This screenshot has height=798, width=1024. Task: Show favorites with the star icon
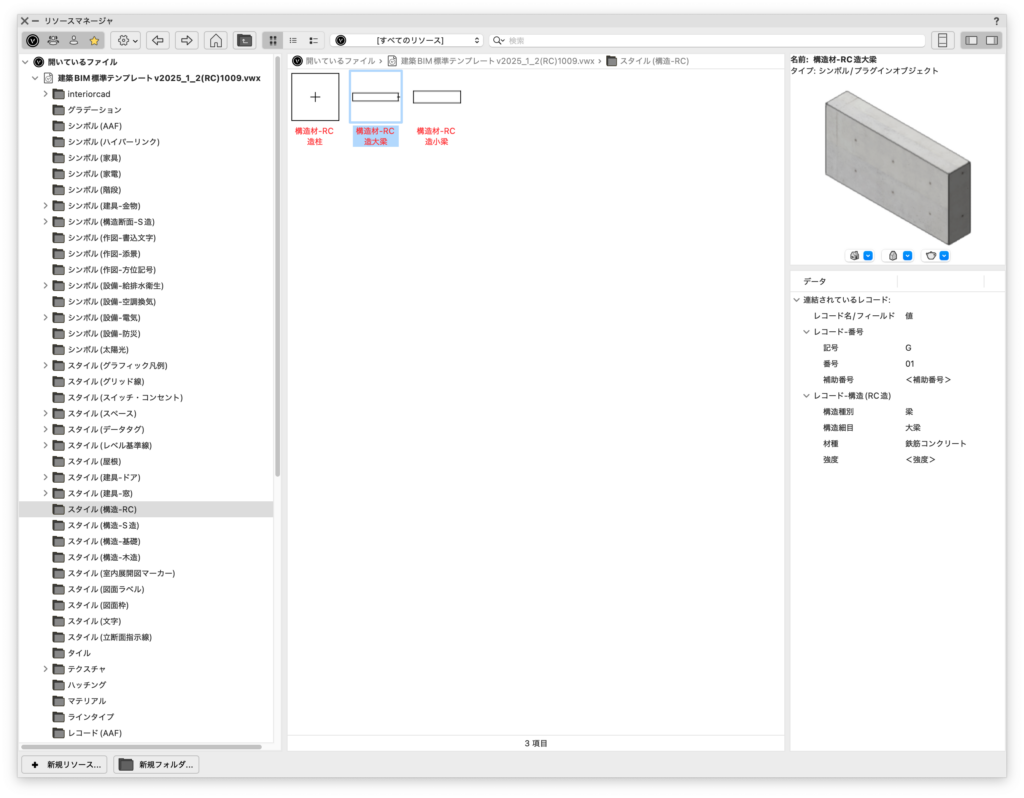pos(94,40)
